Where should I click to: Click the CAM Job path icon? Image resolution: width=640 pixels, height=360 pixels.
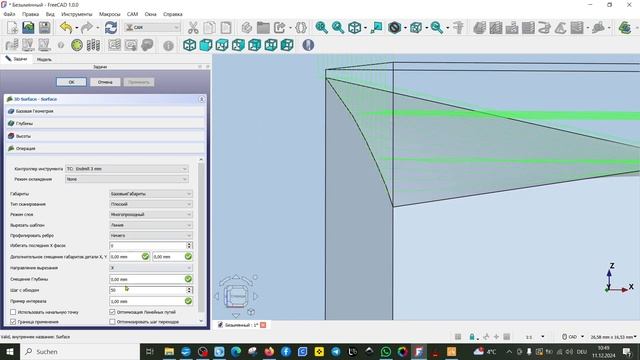click(x=12, y=45)
